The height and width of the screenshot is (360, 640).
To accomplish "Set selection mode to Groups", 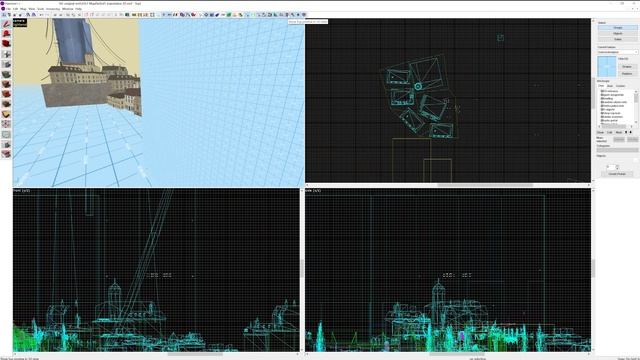I will [x=618, y=27].
